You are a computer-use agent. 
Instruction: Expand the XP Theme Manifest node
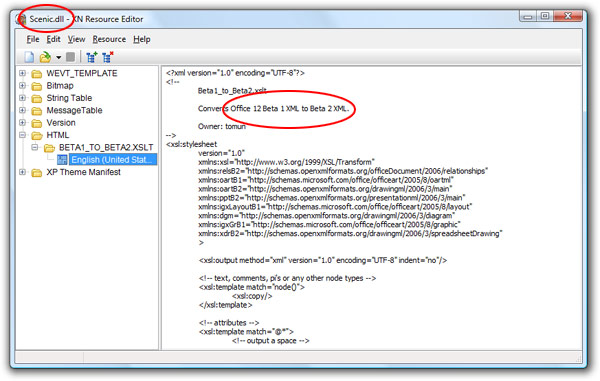point(23,172)
